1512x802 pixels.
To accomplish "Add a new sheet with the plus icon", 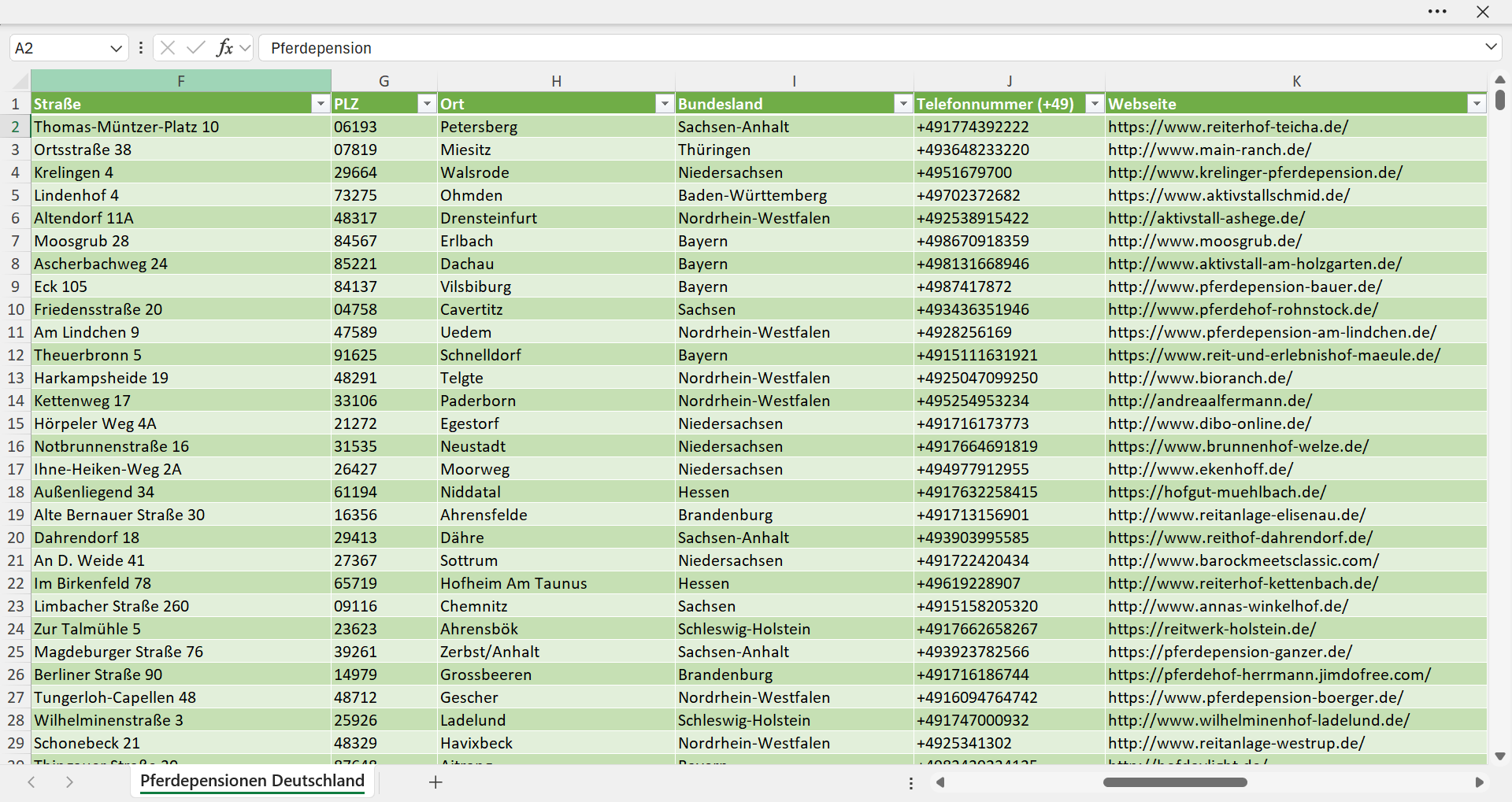I will tap(435, 782).
